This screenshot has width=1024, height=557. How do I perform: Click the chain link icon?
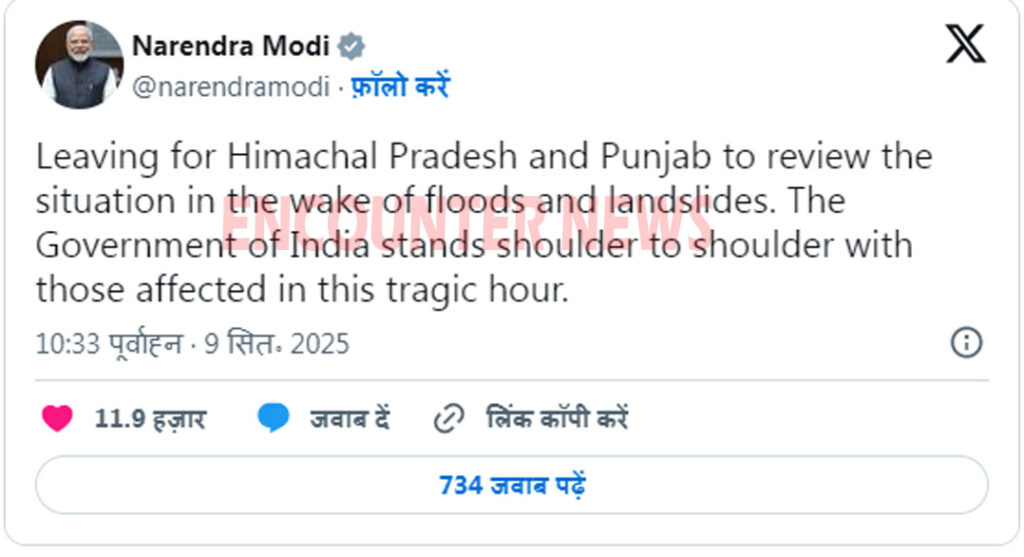point(447,418)
